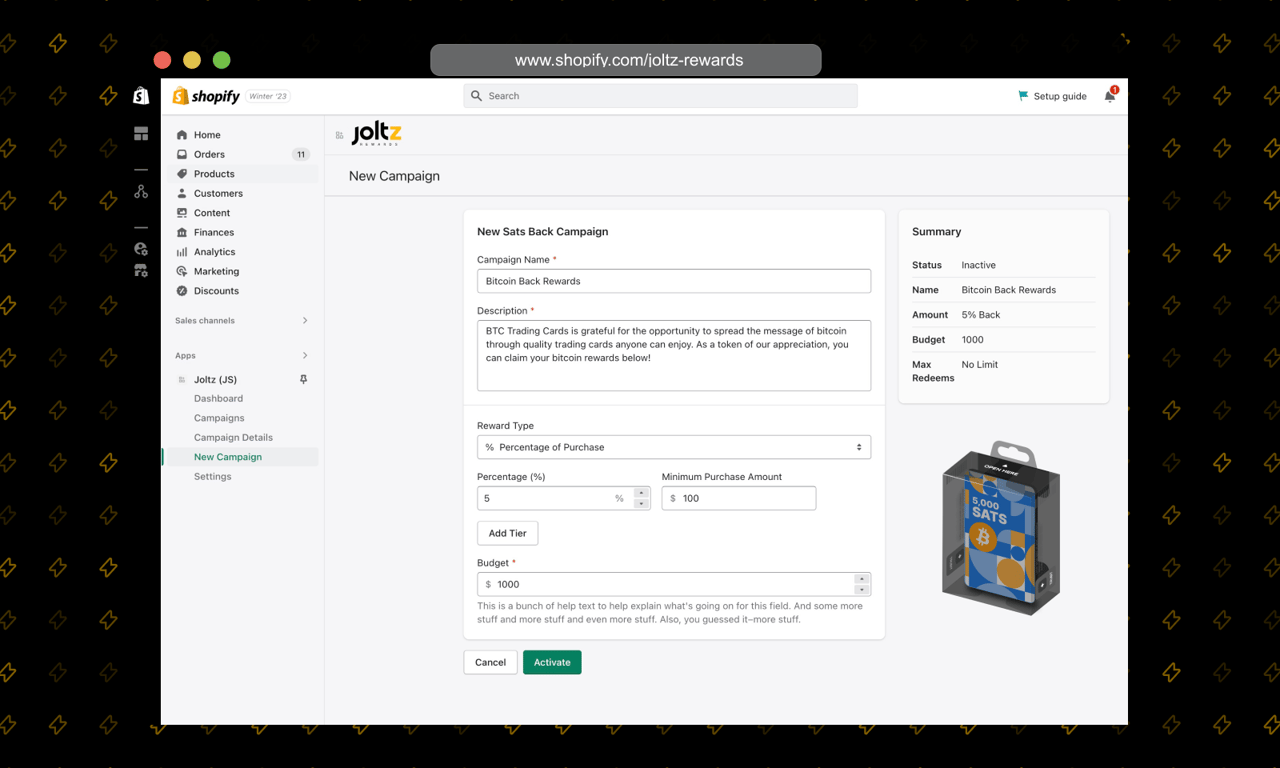Image resolution: width=1280 pixels, height=768 pixels.
Task: Click into the Description text area
Action: (674, 355)
